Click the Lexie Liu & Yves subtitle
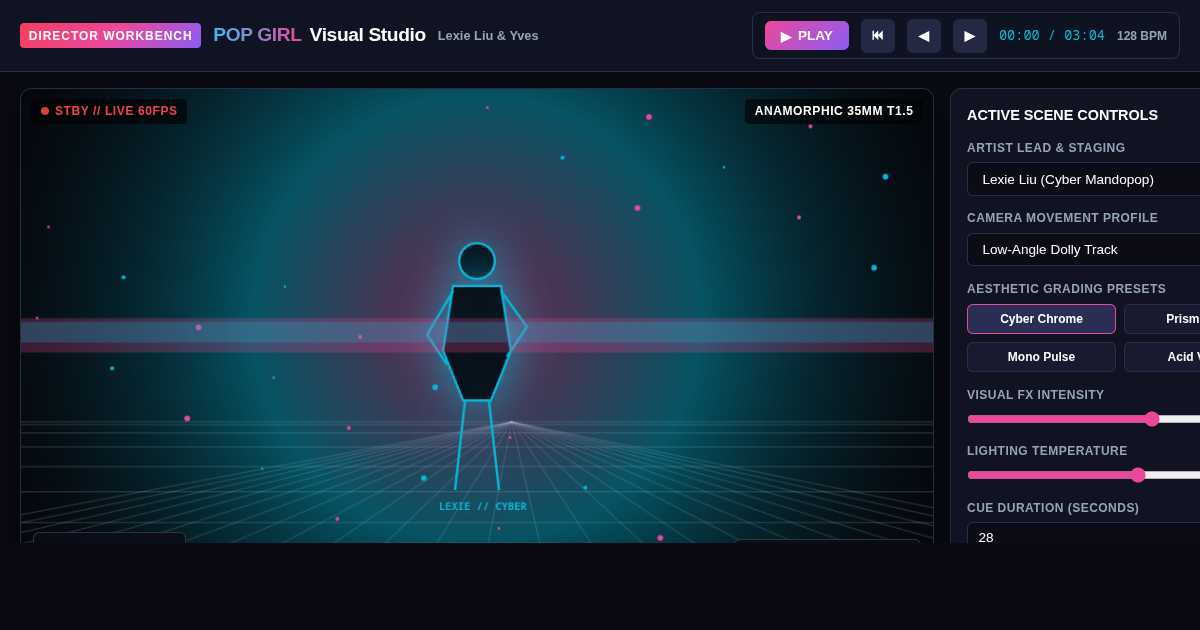This screenshot has height=630, width=1200. pos(488,36)
